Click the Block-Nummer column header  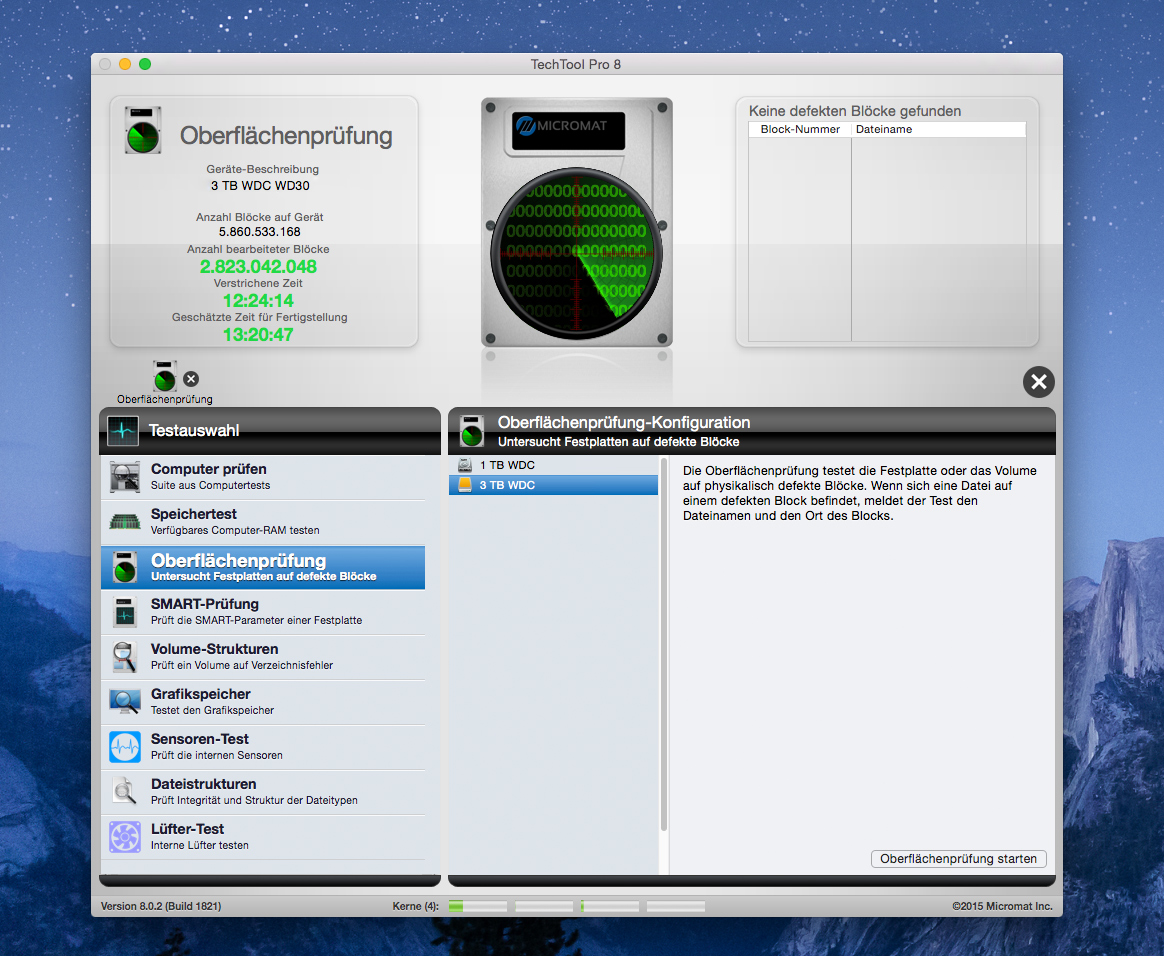coord(800,129)
